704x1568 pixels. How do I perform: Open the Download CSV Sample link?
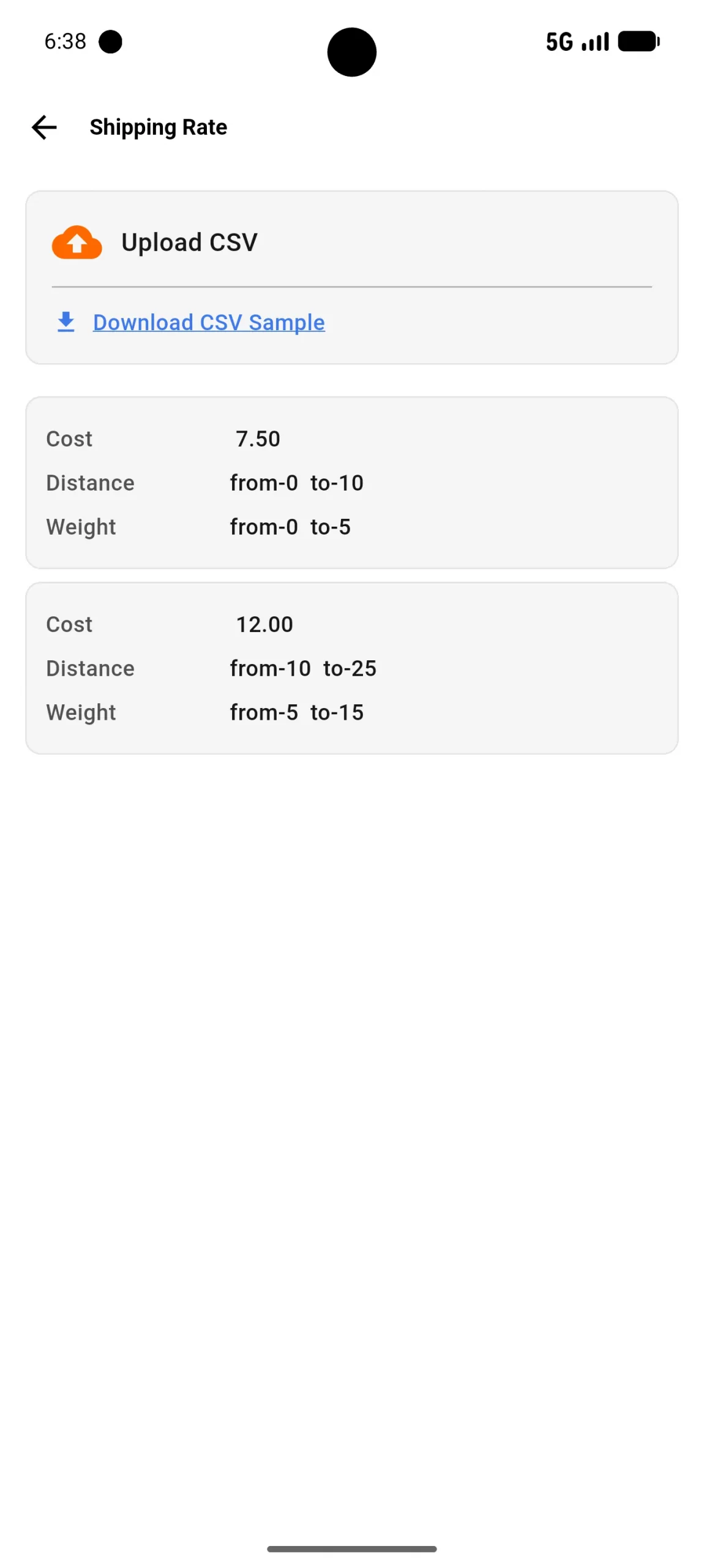[x=209, y=322]
